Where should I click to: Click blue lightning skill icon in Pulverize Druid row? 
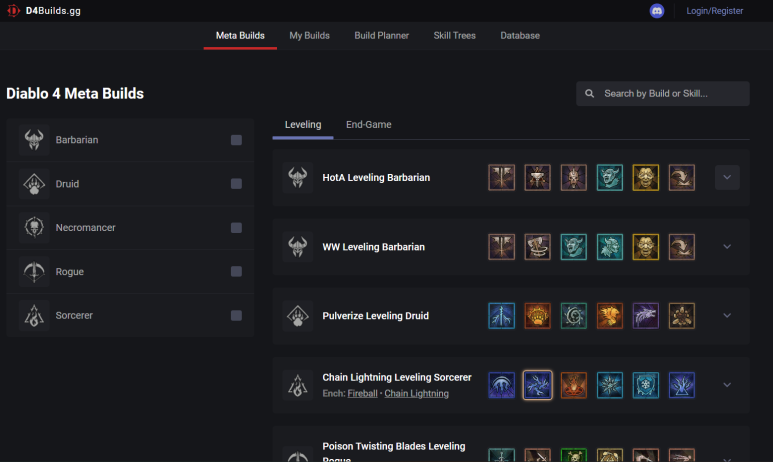tap(501, 316)
